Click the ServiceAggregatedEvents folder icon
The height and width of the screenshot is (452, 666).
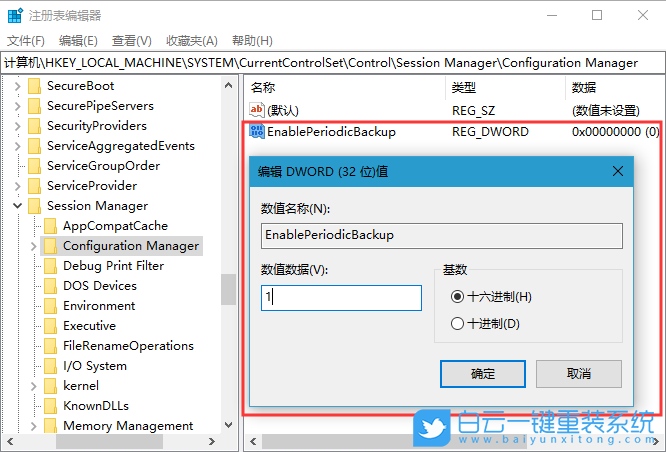click(x=34, y=146)
